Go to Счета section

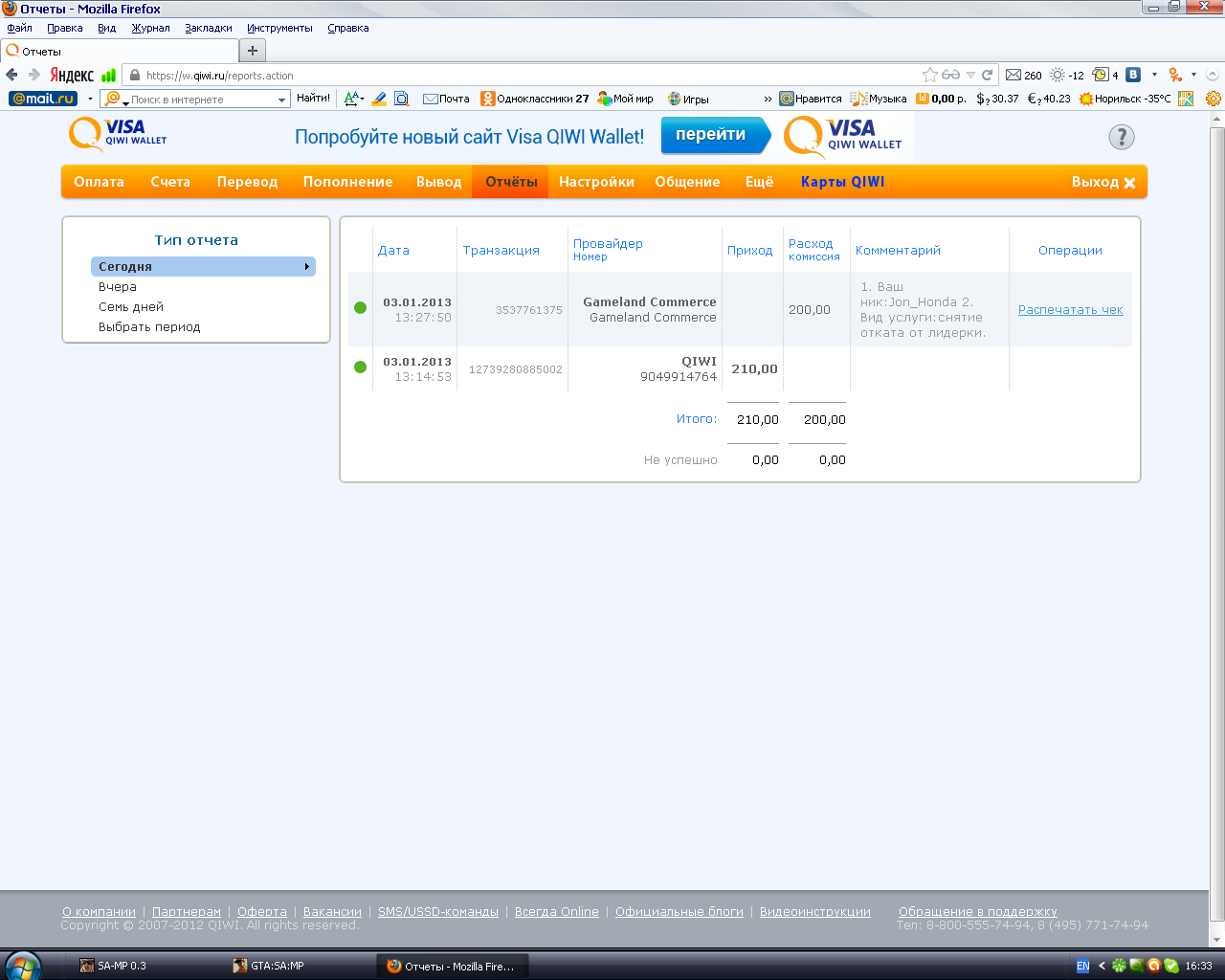170,182
